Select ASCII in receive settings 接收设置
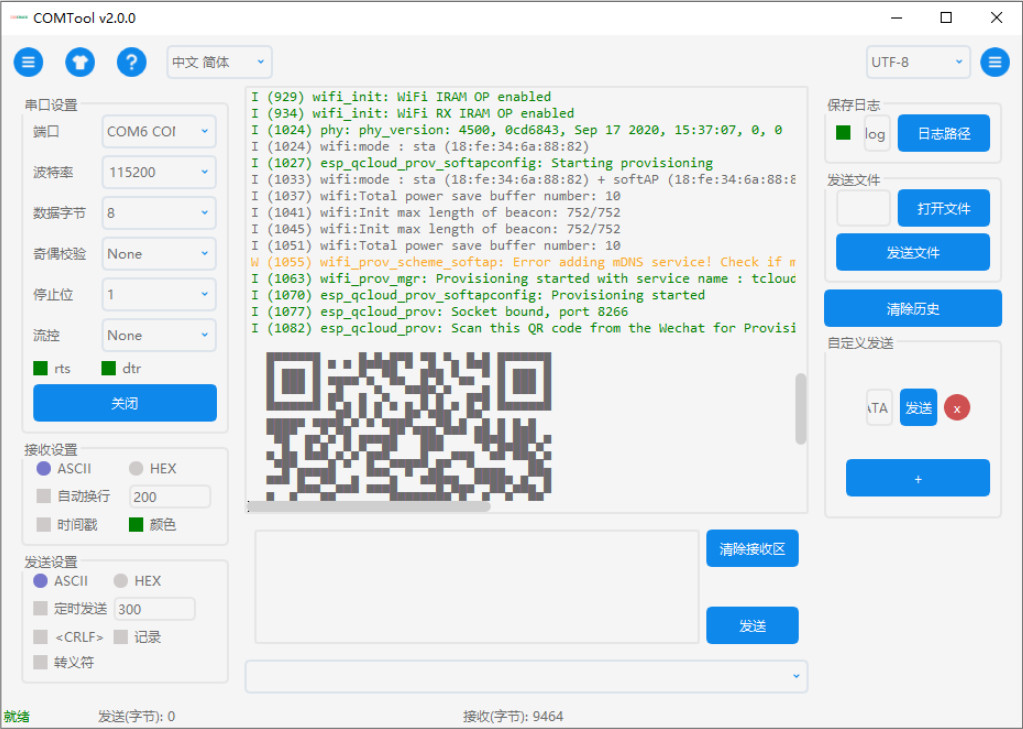1023x729 pixels. point(44,469)
